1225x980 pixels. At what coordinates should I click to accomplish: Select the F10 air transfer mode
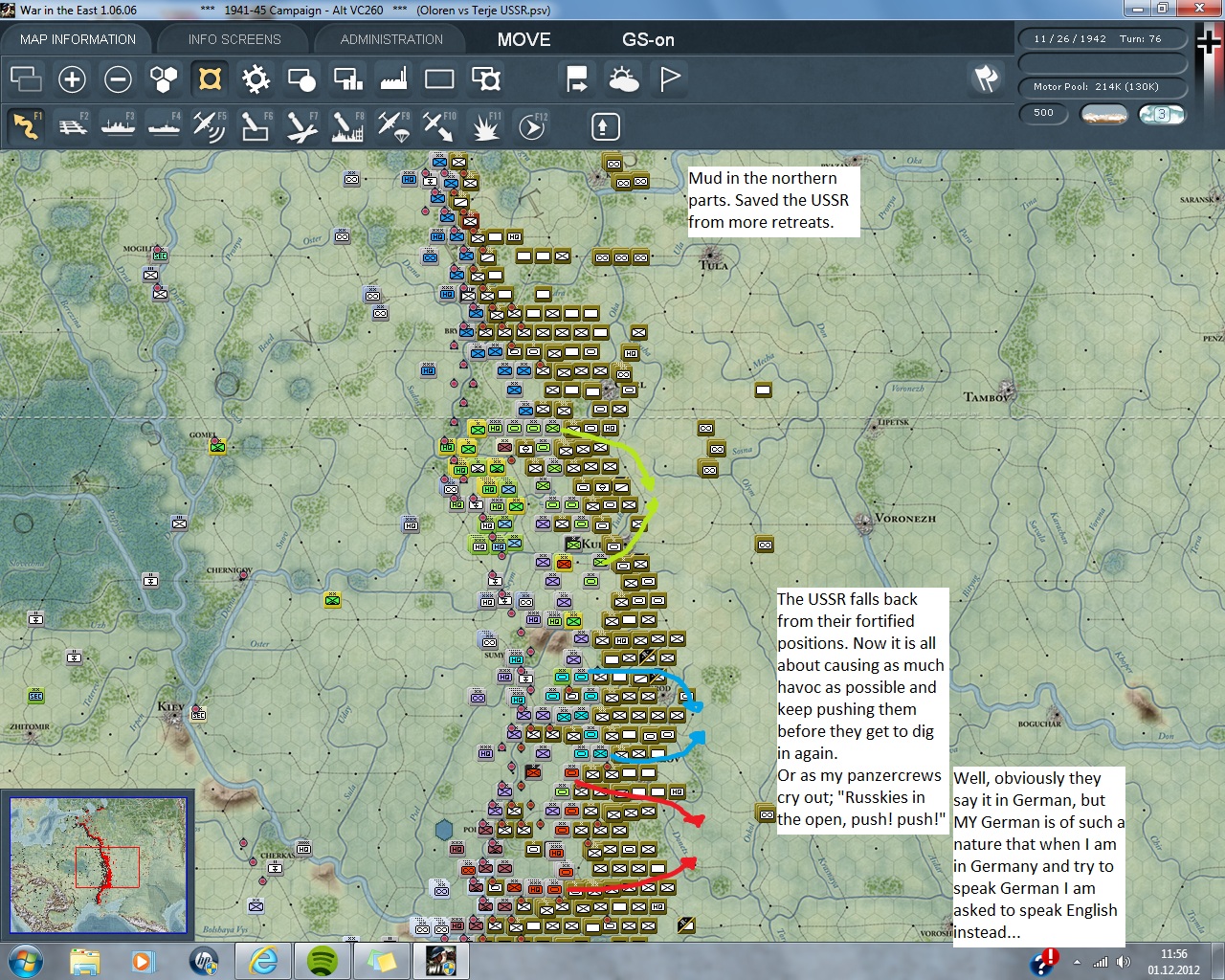tap(439, 126)
